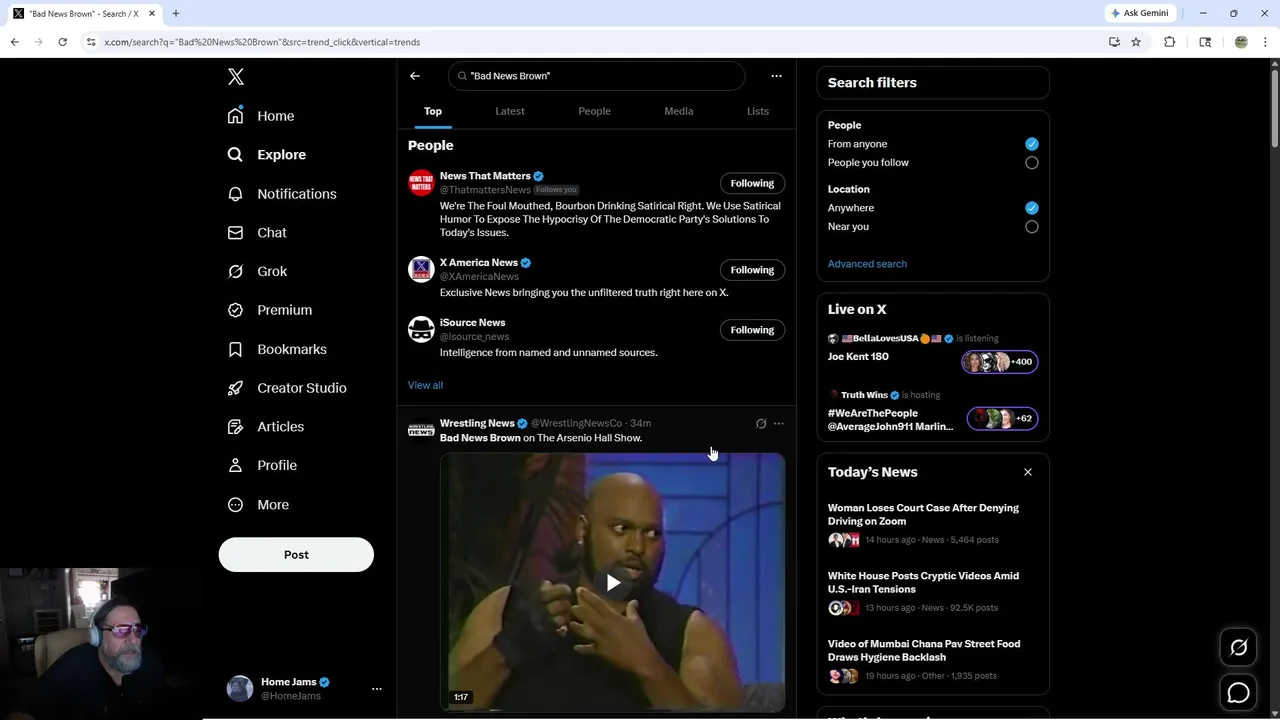Open Profile from sidebar

[x=262, y=465]
